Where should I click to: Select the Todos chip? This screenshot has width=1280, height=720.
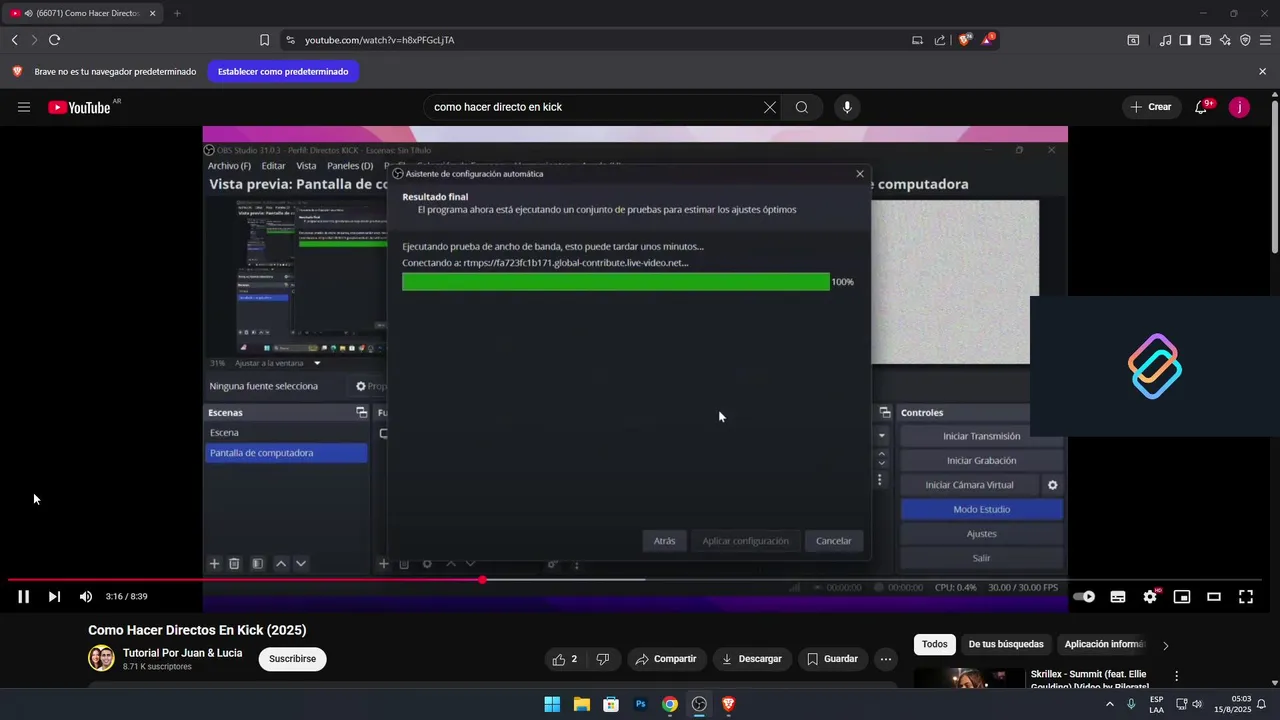click(x=934, y=645)
